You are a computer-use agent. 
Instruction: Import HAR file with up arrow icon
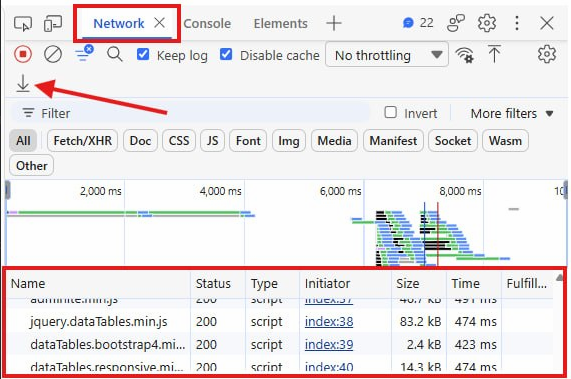tap(494, 54)
